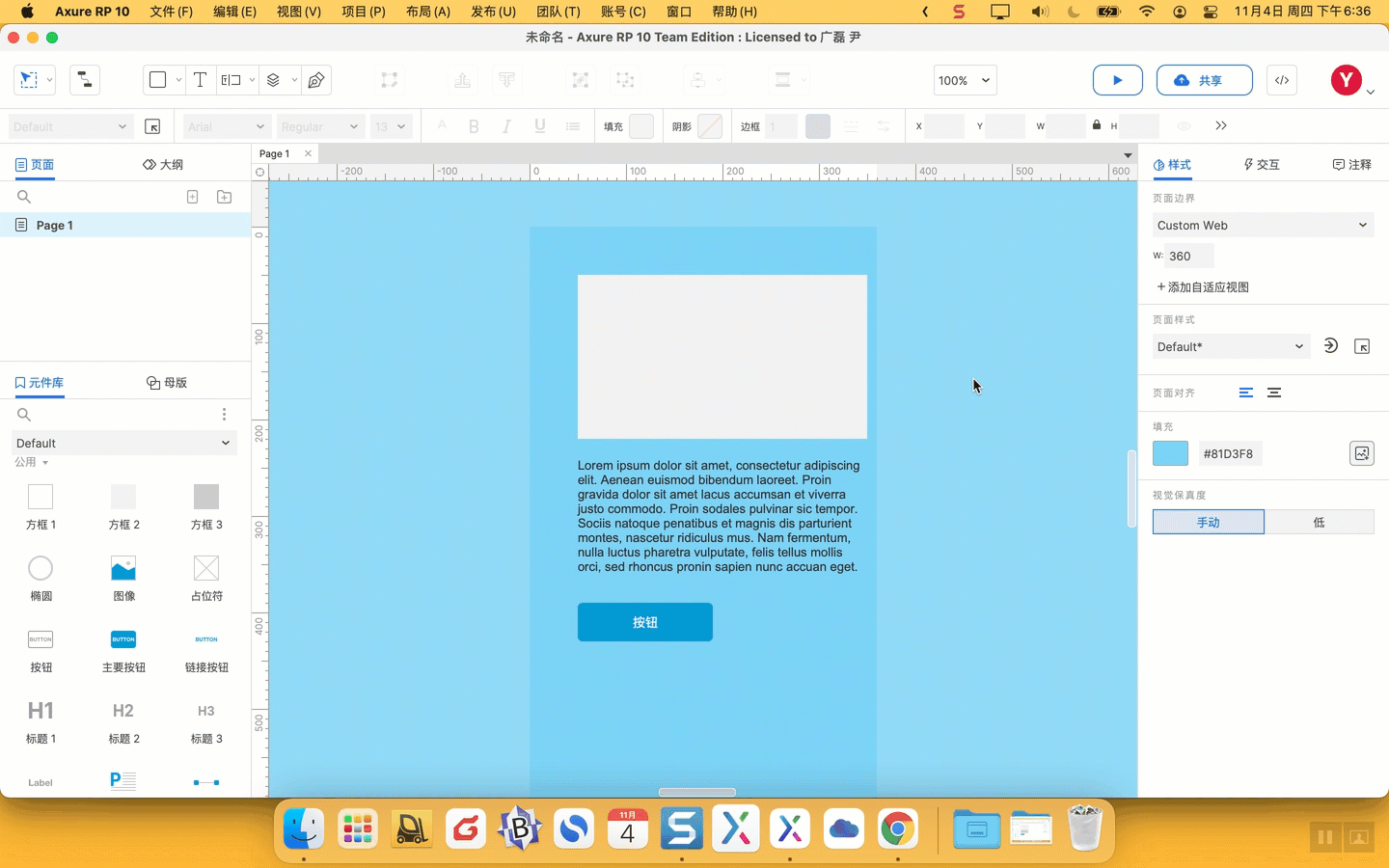Click the H1 标题 1 heading widget

41,721
